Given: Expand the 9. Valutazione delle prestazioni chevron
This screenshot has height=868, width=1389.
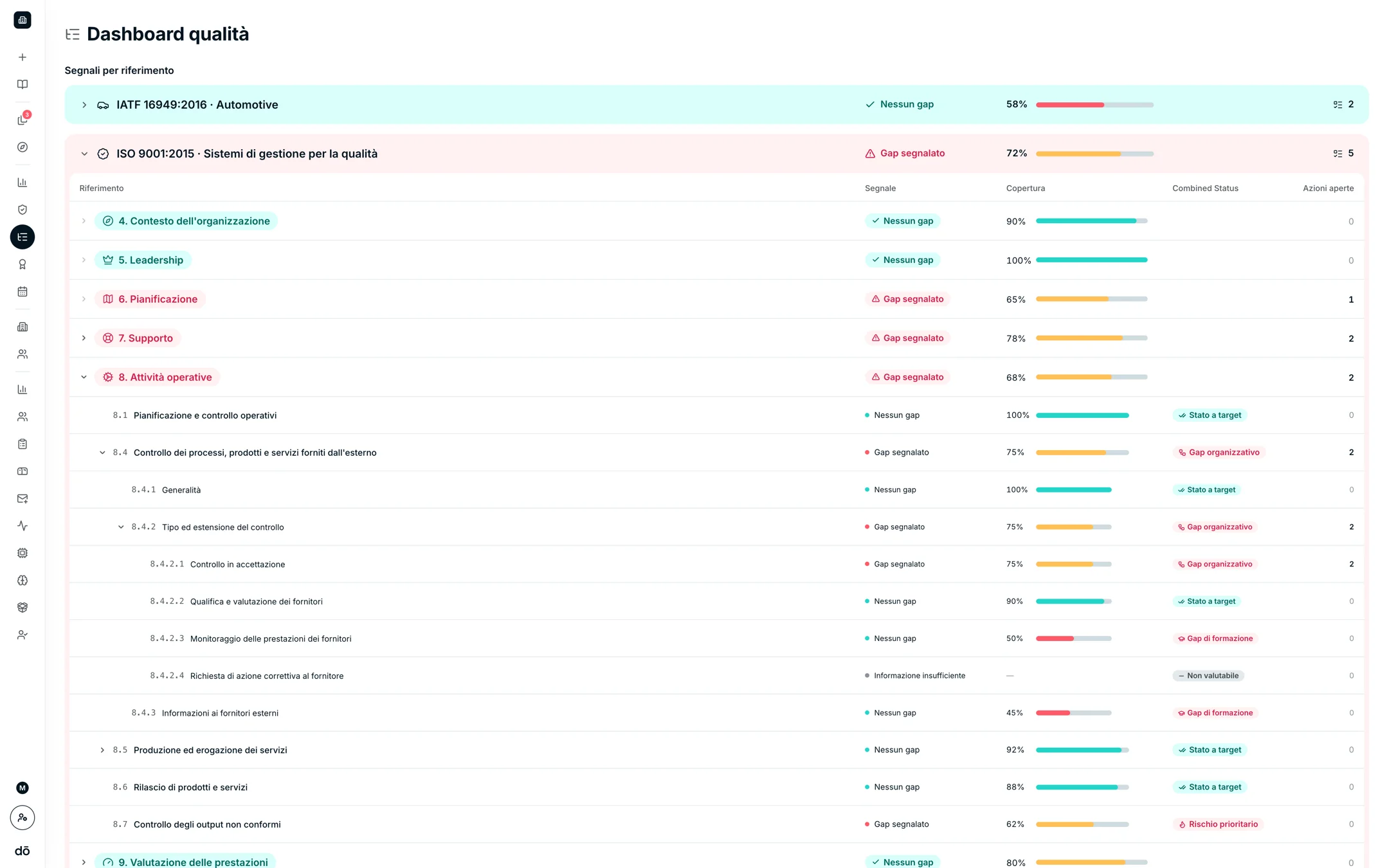Looking at the screenshot, I should [x=84, y=862].
